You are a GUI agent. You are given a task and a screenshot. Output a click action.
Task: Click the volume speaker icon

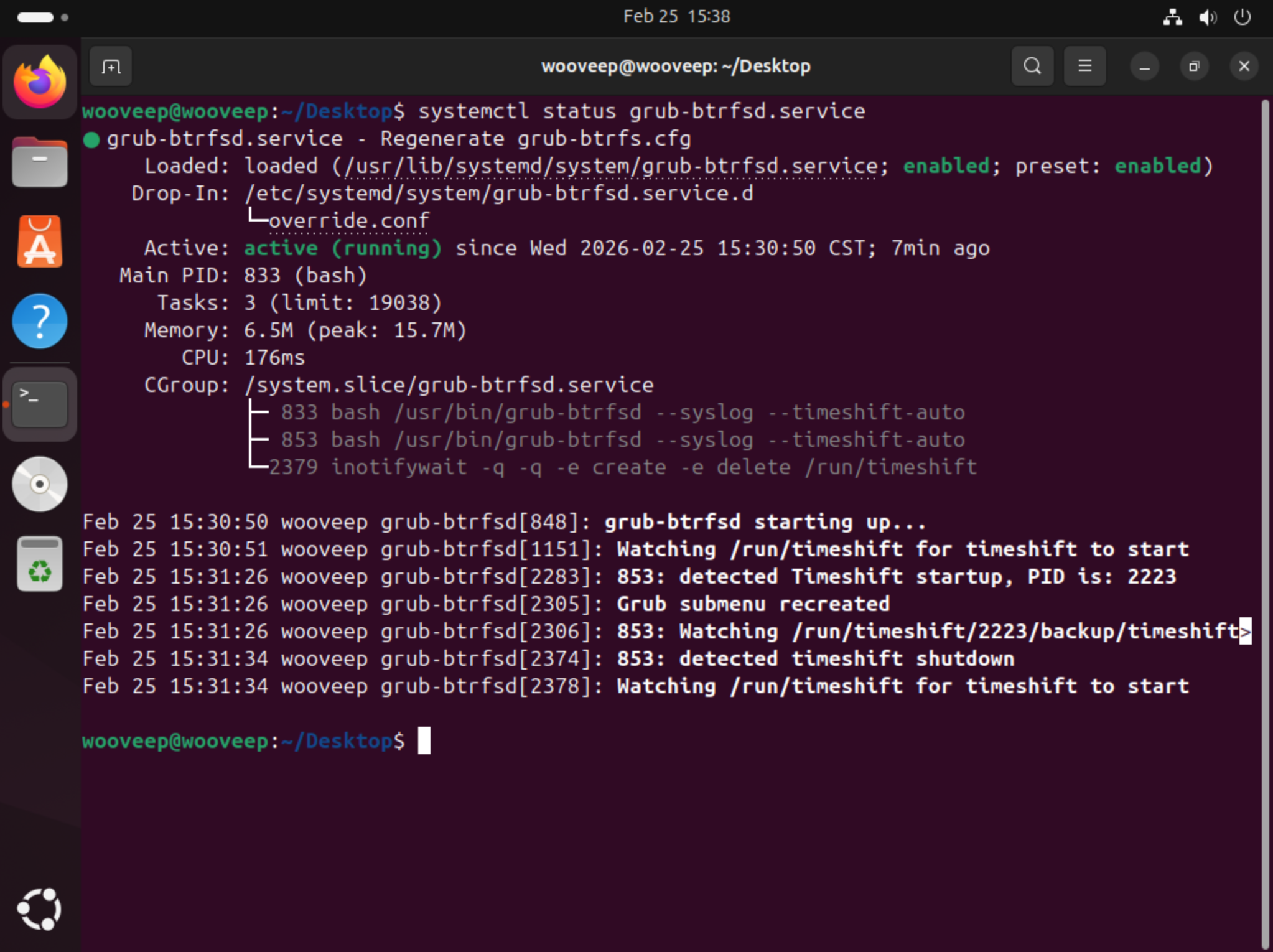1207,17
